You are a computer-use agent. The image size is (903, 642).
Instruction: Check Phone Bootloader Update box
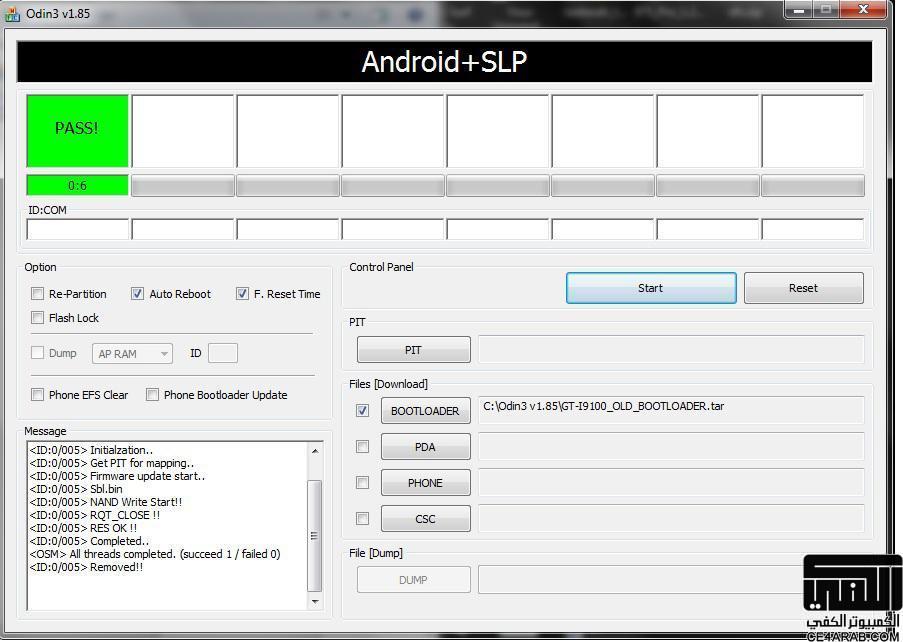pyautogui.click(x=152, y=395)
